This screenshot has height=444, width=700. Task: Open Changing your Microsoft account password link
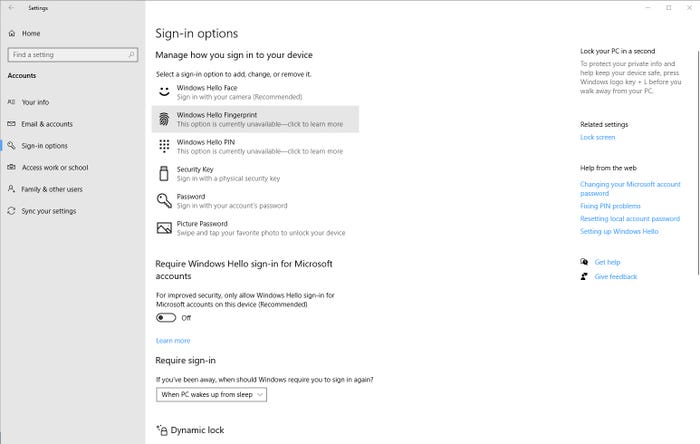click(x=630, y=189)
